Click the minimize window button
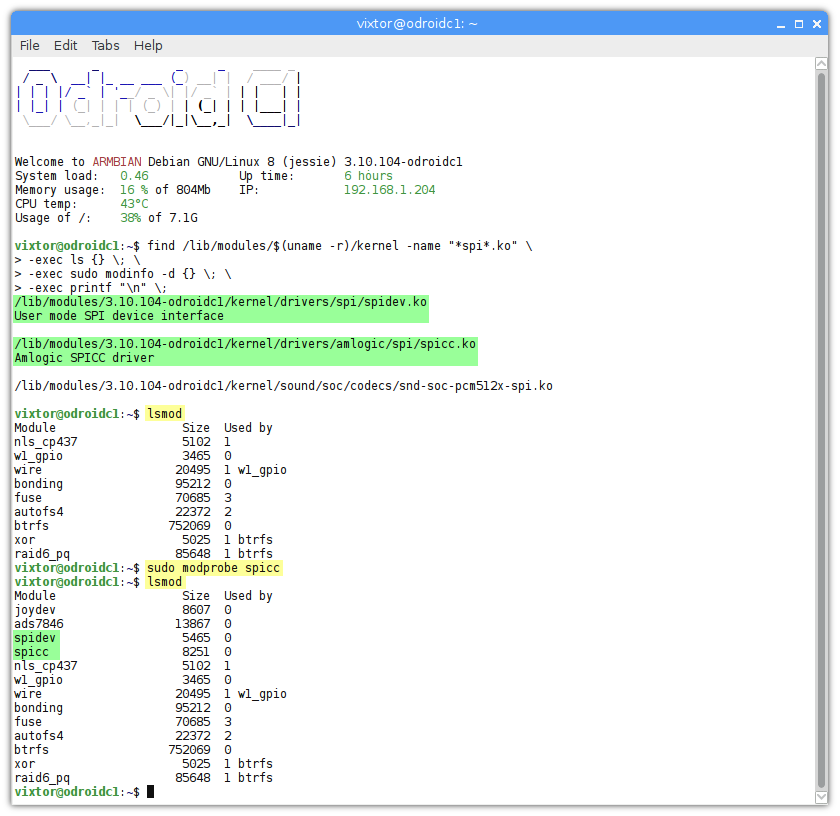 tap(779, 23)
